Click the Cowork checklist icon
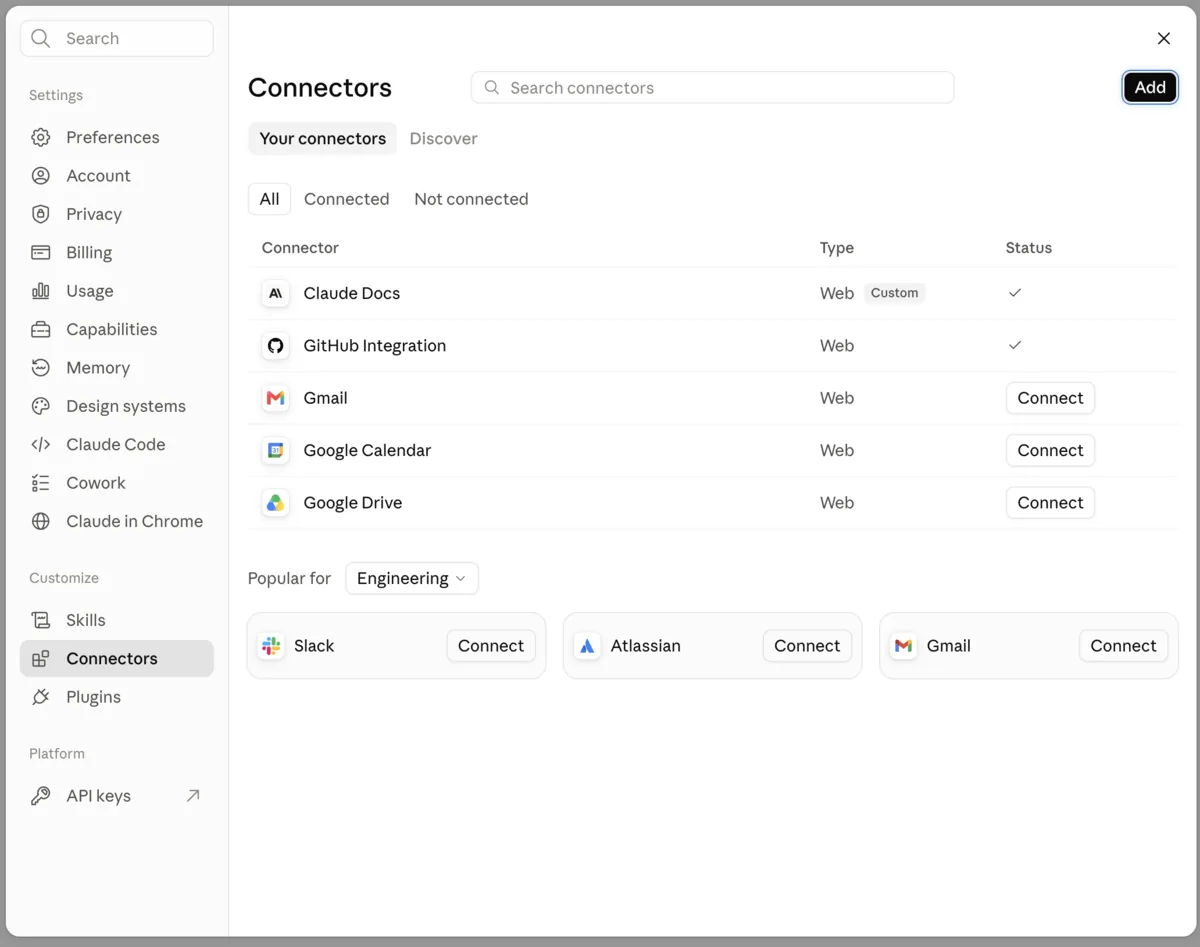 click(41, 483)
